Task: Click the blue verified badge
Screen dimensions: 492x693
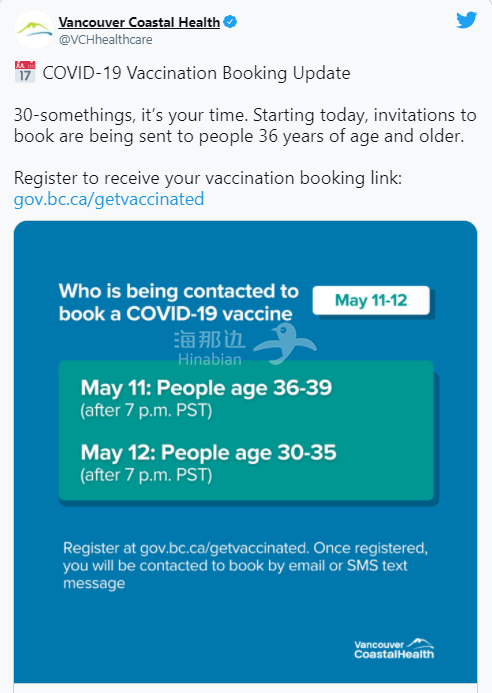Action: pos(230,22)
